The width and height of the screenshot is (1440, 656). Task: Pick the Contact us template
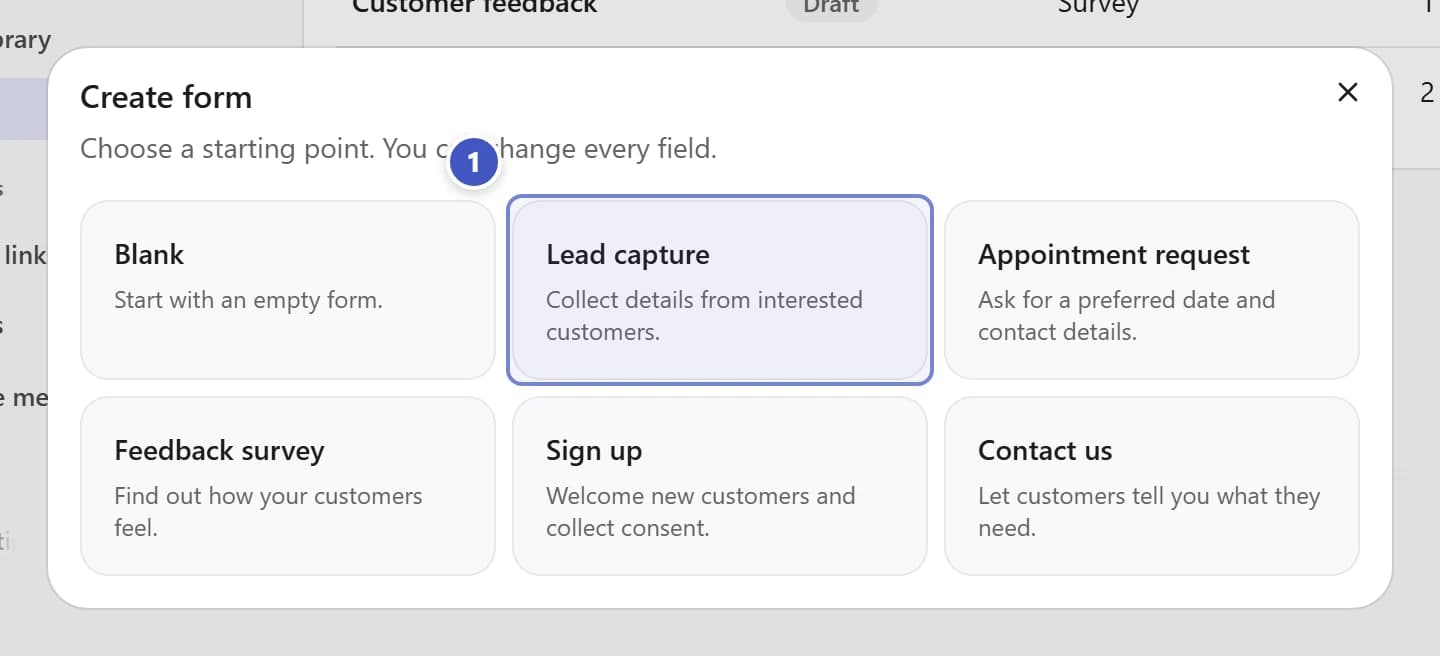(1152, 486)
